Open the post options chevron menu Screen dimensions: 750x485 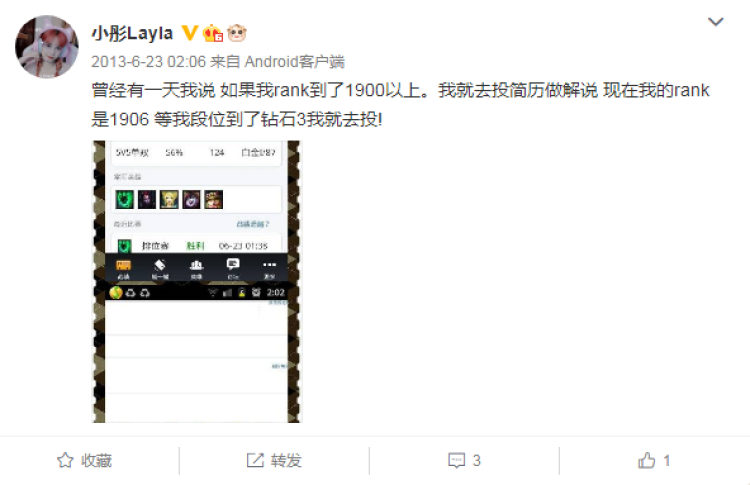[716, 22]
